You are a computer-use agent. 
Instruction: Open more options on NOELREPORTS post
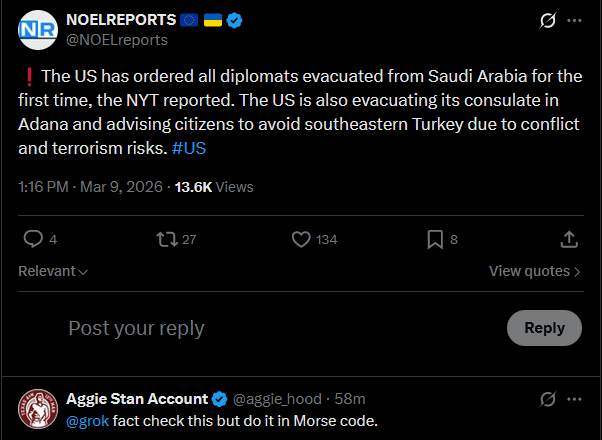574,20
